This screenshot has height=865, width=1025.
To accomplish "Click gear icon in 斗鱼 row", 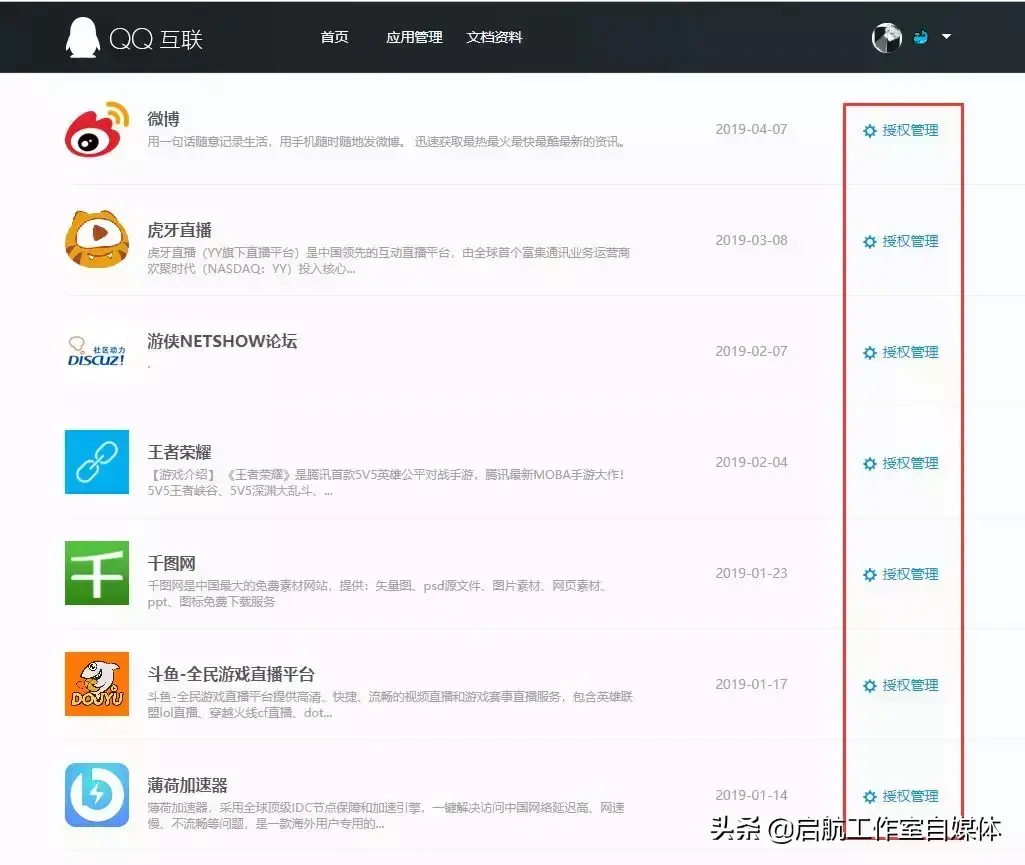I will (869, 686).
